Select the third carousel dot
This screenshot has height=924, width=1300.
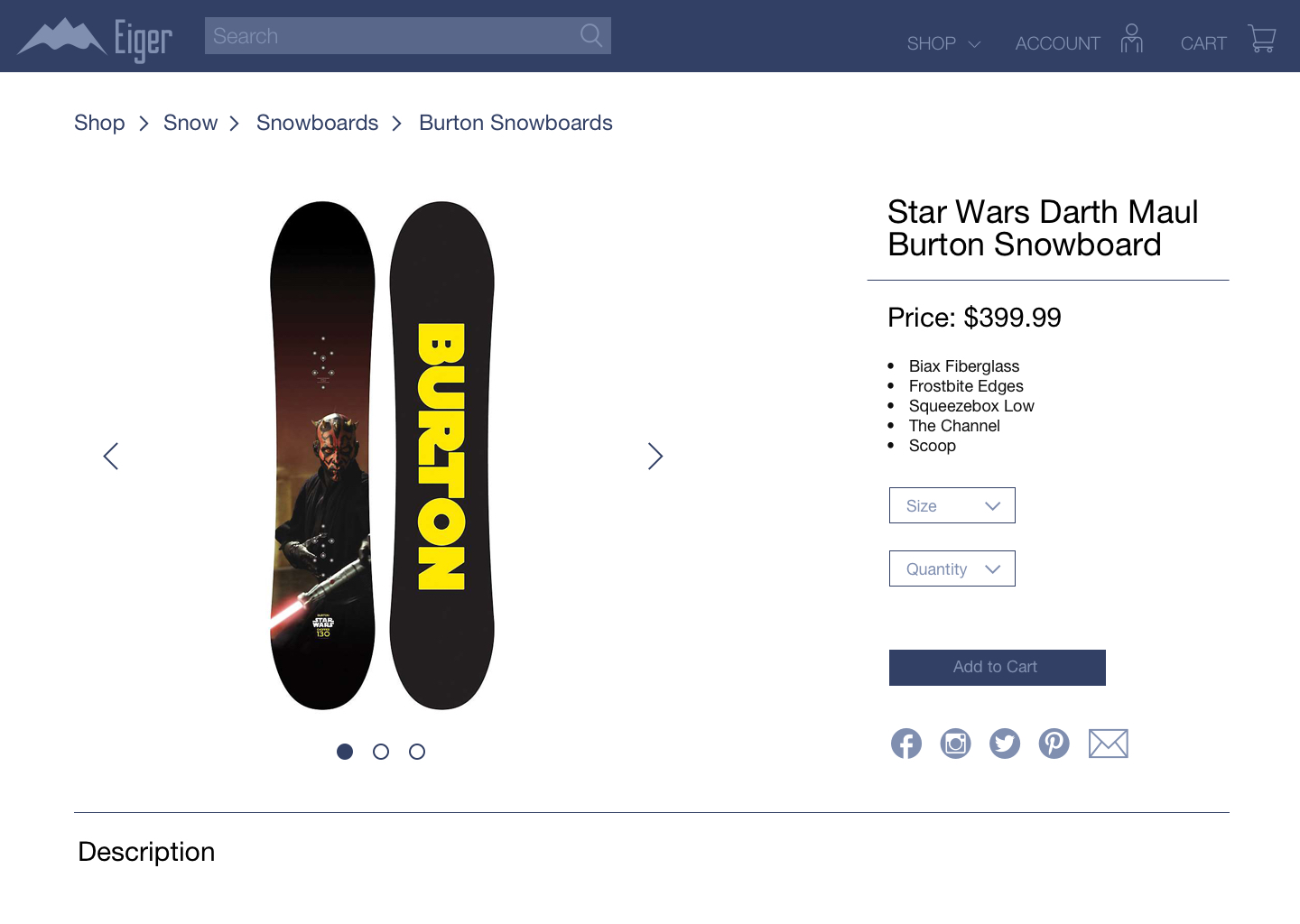click(x=417, y=752)
